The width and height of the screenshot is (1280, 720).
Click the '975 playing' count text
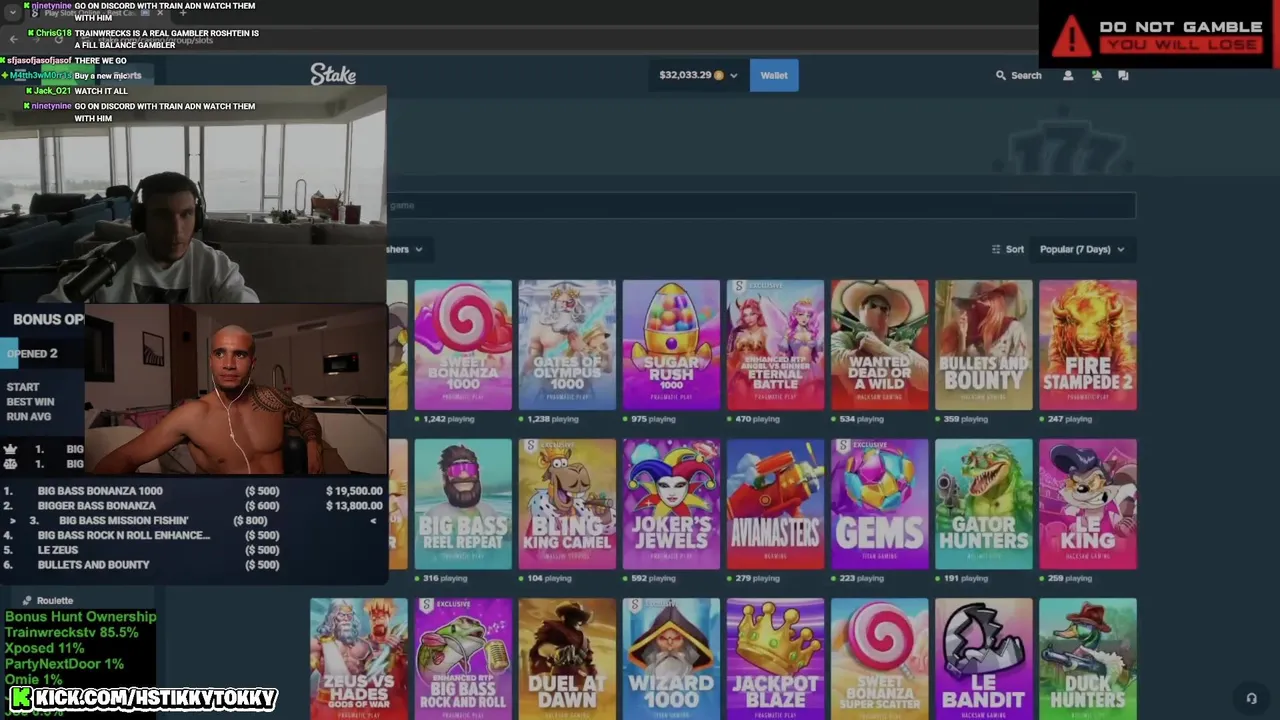coord(654,419)
